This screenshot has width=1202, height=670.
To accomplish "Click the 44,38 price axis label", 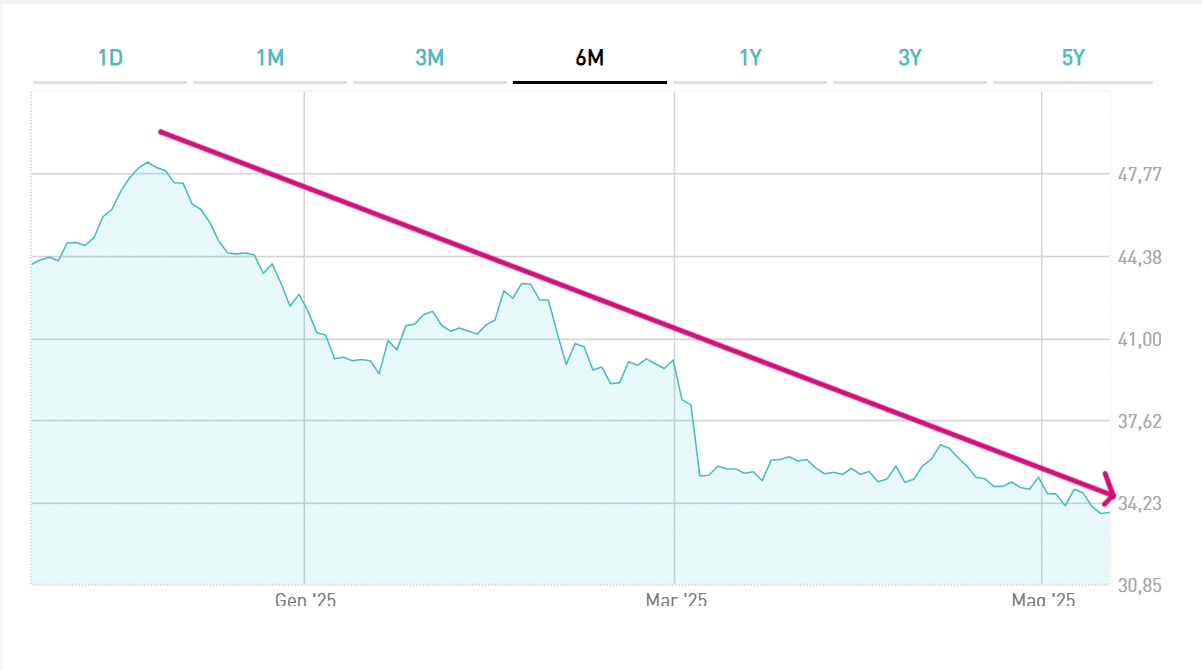I will coord(1139,258).
